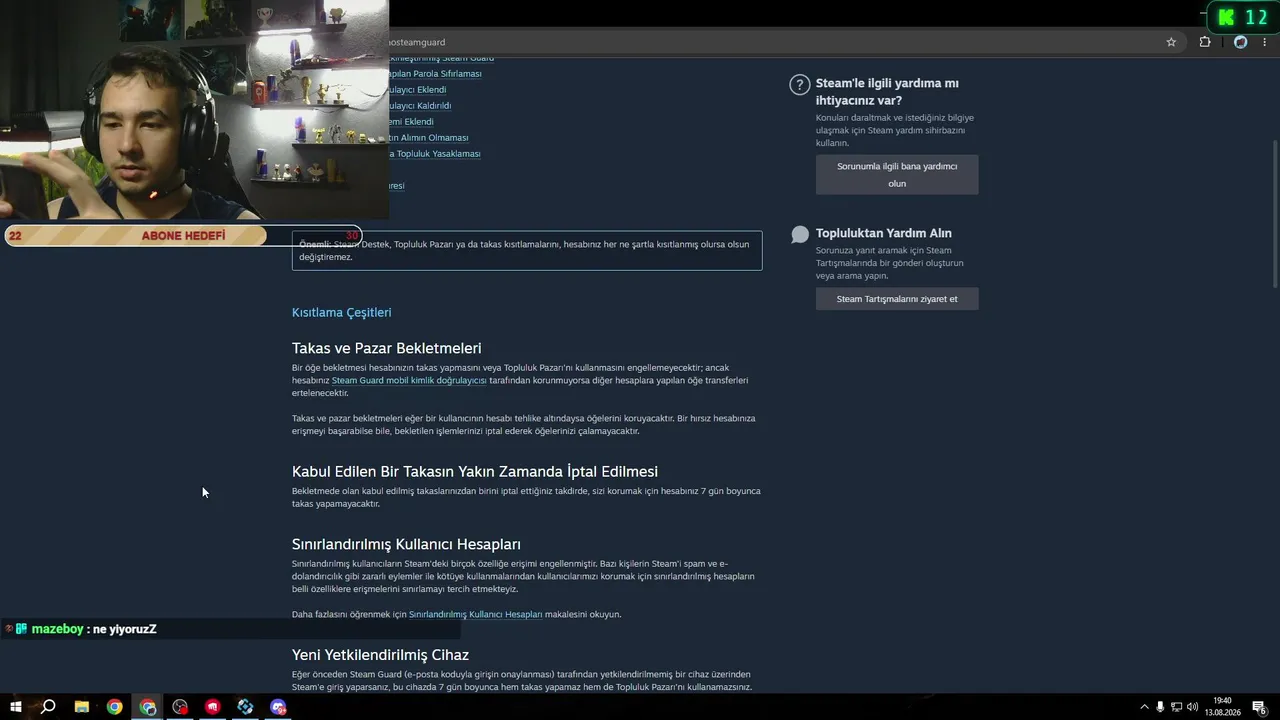Open the Discord taskbar icon
This screenshot has height=720, width=1280.
click(278, 707)
